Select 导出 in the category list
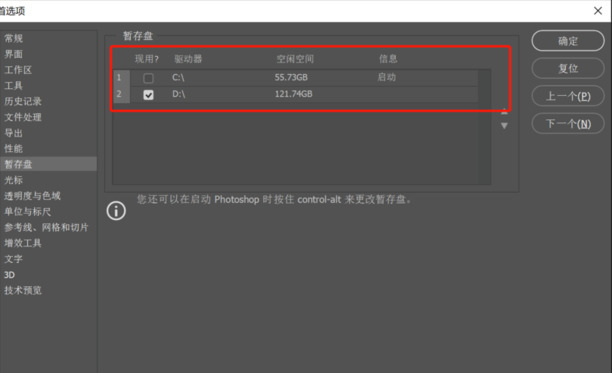The height and width of the screenshot is (373, 612). click(14, 133)
